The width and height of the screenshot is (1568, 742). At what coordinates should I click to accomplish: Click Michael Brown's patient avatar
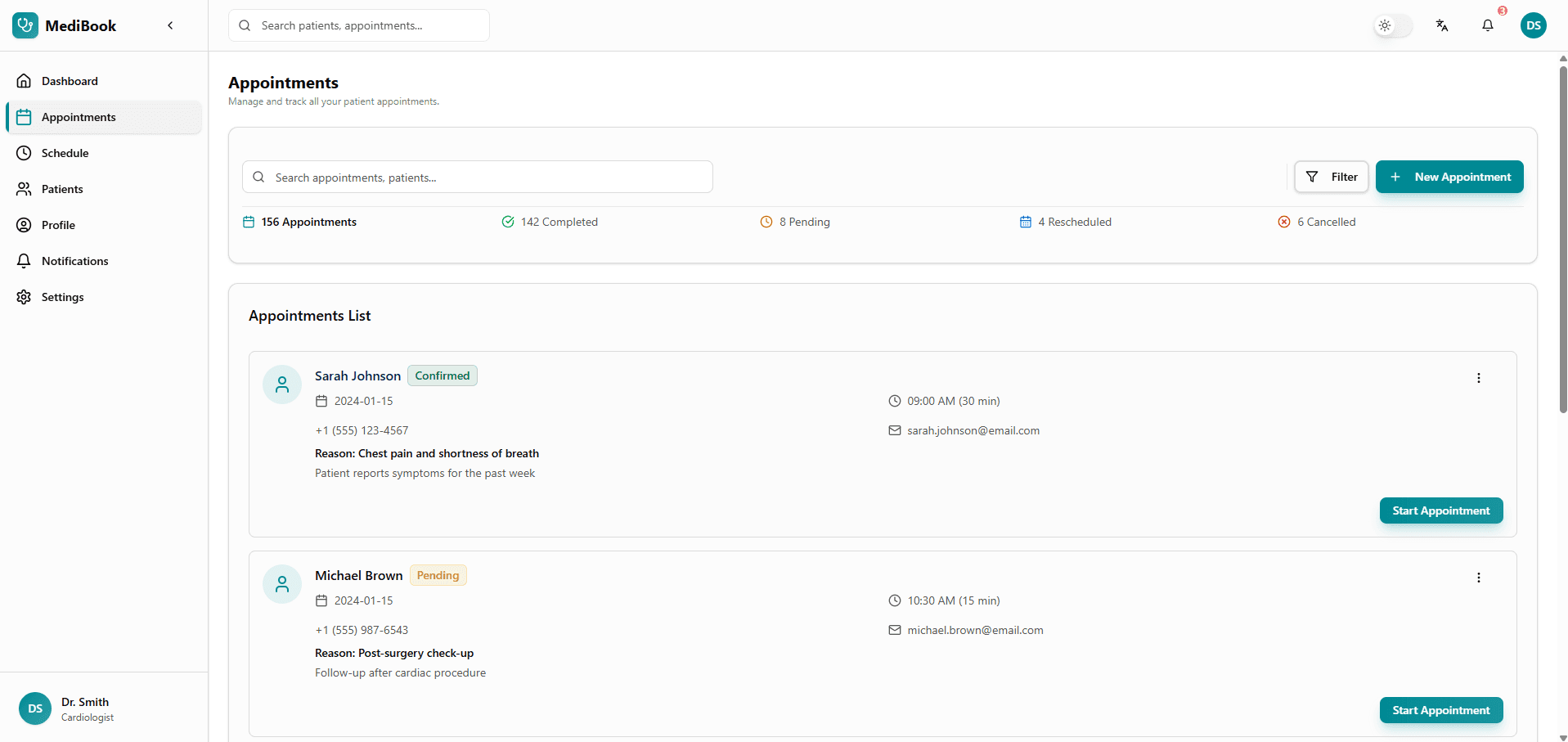(282, 584)
